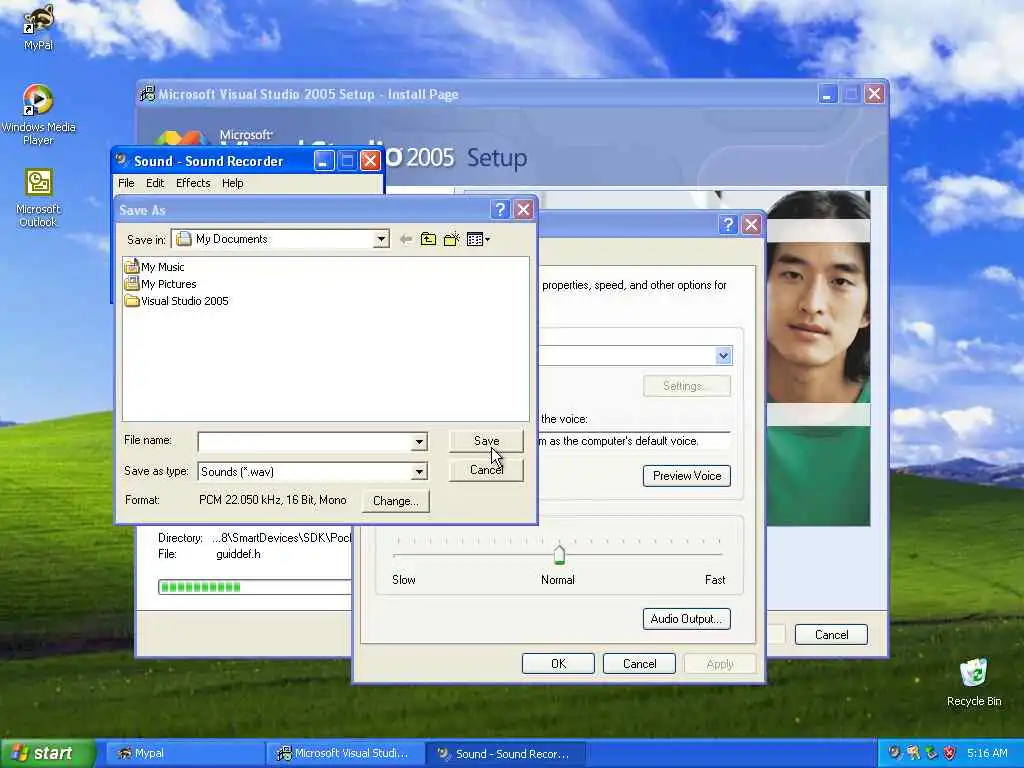Click the MyPal desktop icon
This screenshot has width=1024, height=768.
38,27
